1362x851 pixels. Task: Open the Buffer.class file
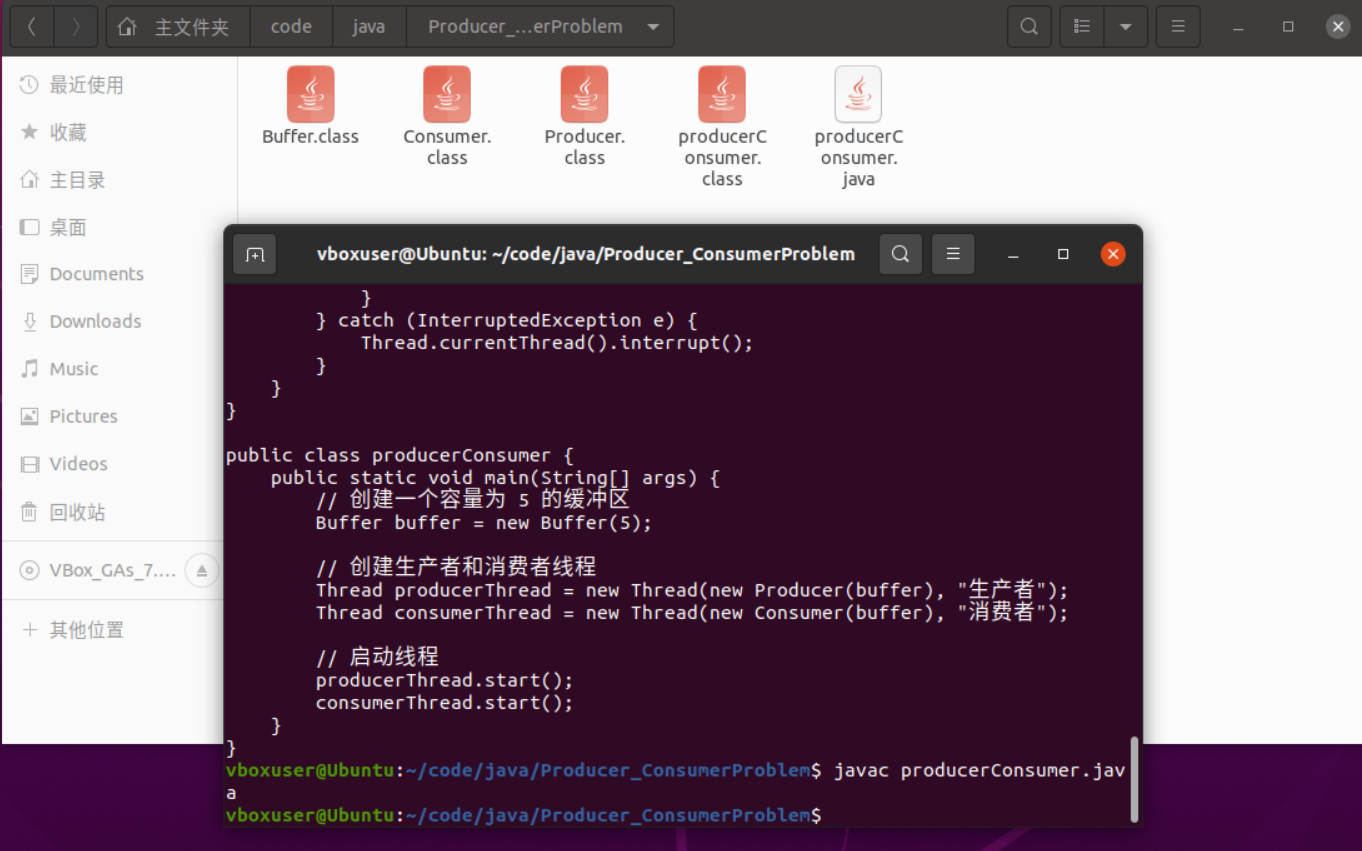click(310, 93)
